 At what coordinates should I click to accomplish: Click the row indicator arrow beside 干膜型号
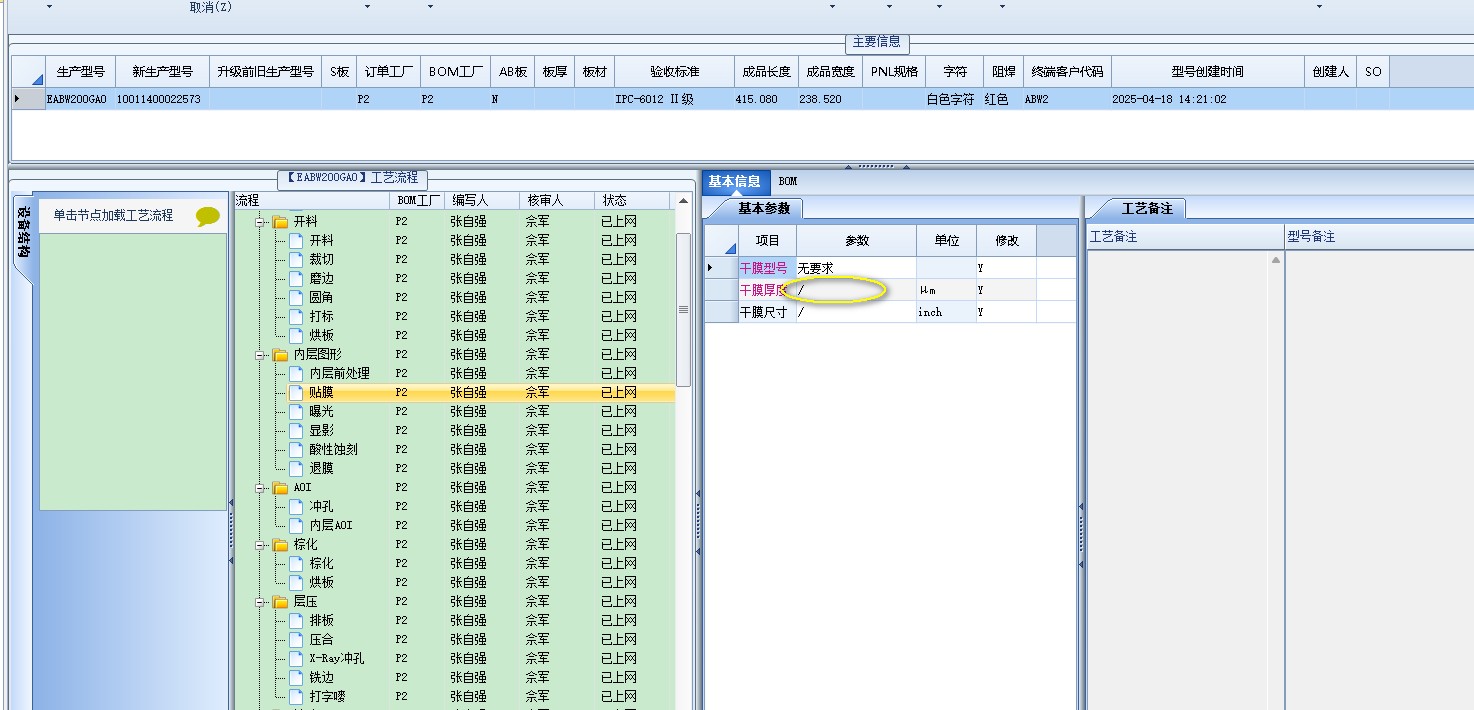pos(711,268)
